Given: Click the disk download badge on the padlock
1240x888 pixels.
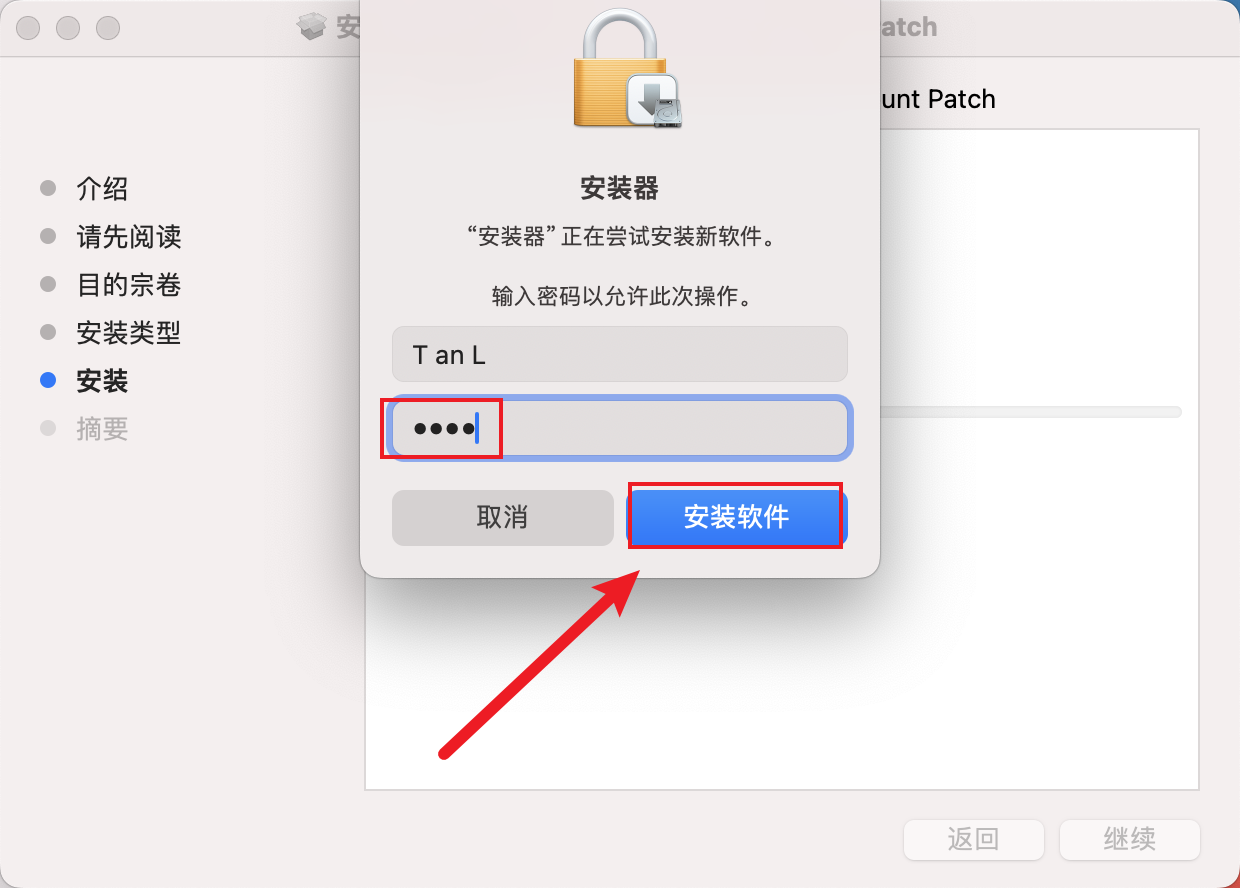Looking at the screenshot, I should (x=655, y=101).
